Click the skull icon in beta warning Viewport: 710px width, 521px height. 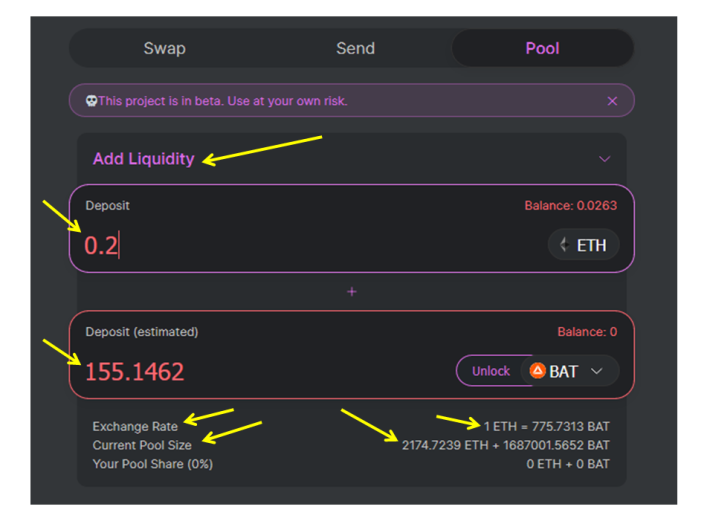(91, 101)
